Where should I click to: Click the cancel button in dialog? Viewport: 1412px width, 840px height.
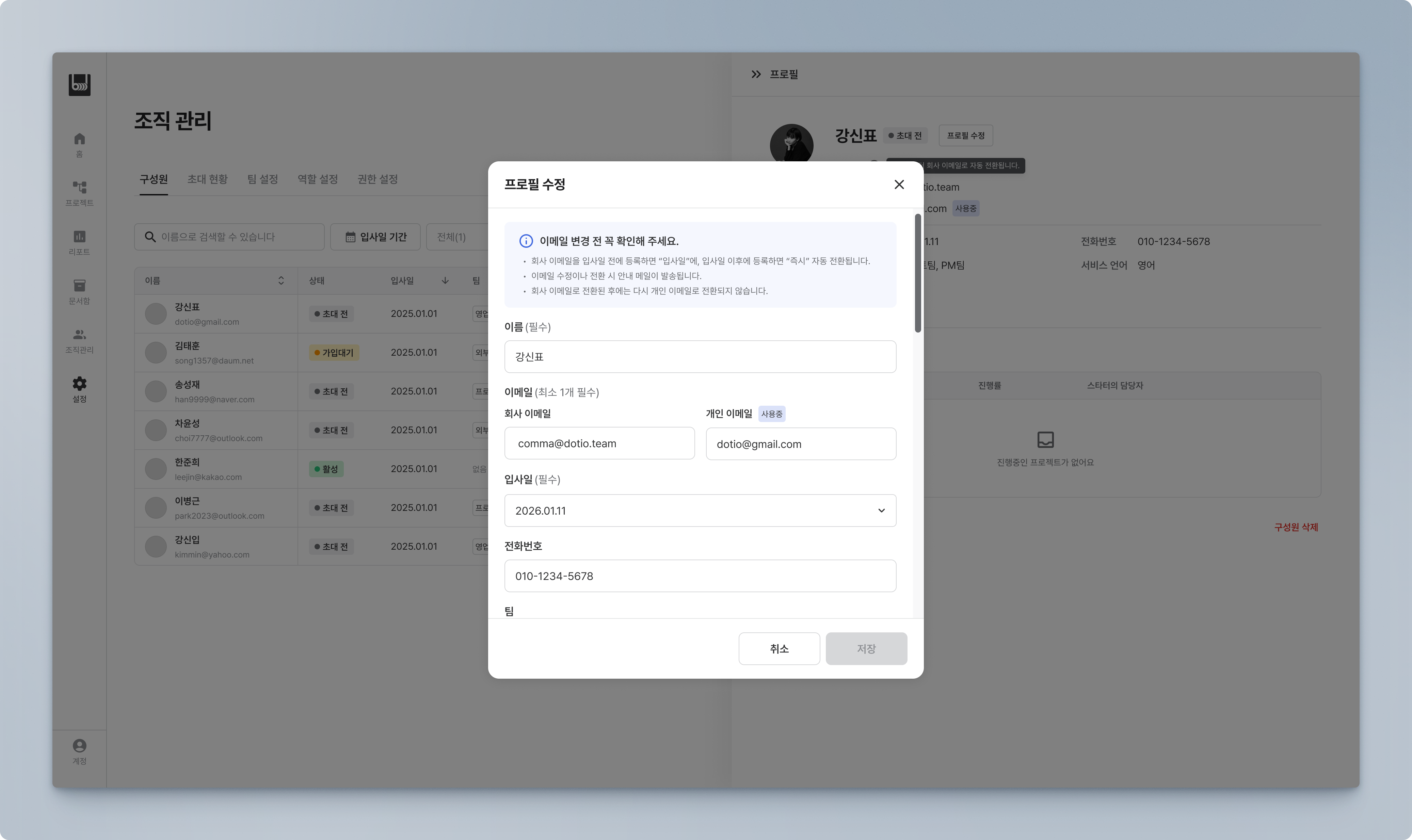pos(779,649)
